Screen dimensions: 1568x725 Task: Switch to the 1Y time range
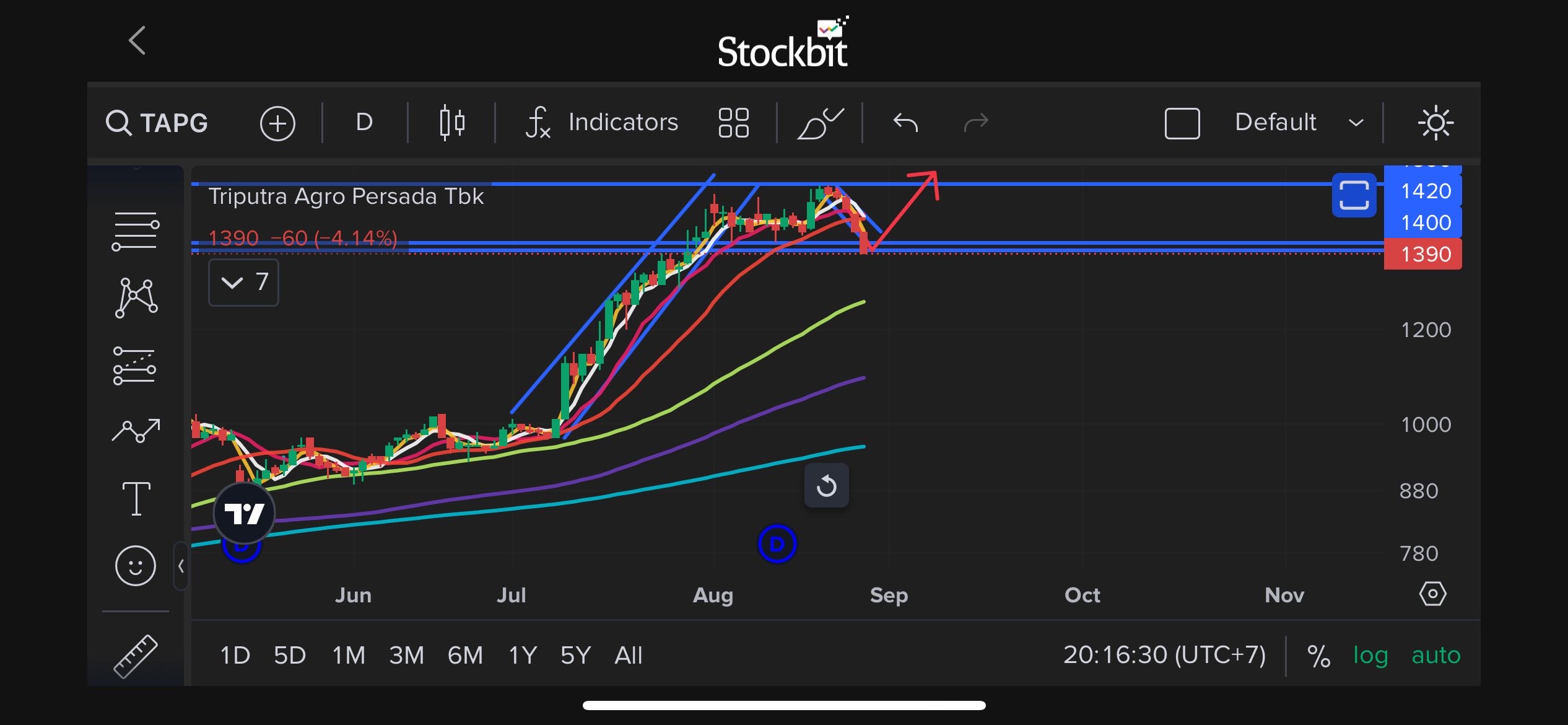[522, 655]
